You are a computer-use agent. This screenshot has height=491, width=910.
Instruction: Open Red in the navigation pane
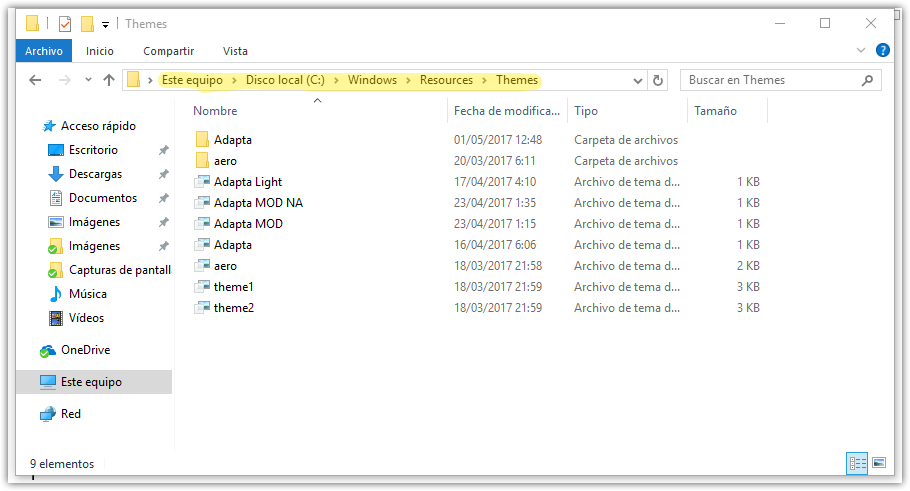[x=70, y=414]
